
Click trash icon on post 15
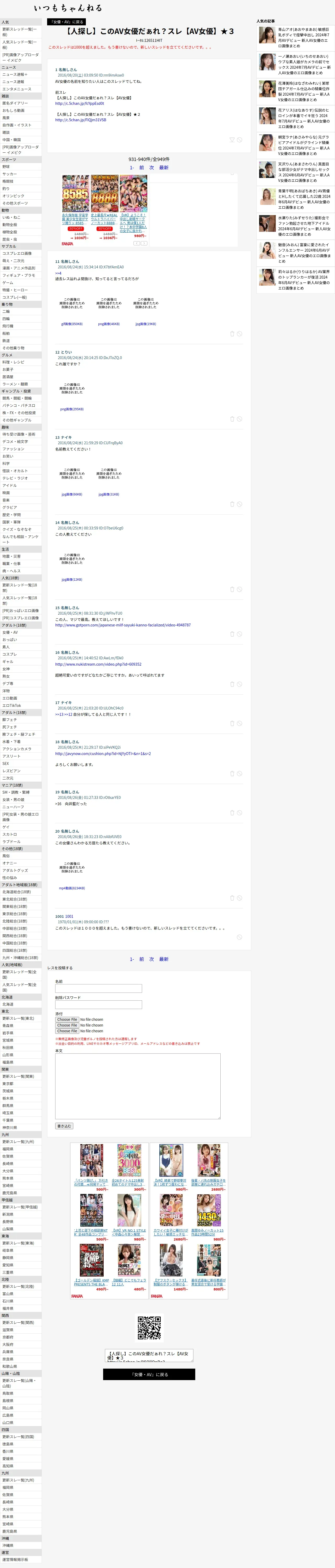coord(232,634)
